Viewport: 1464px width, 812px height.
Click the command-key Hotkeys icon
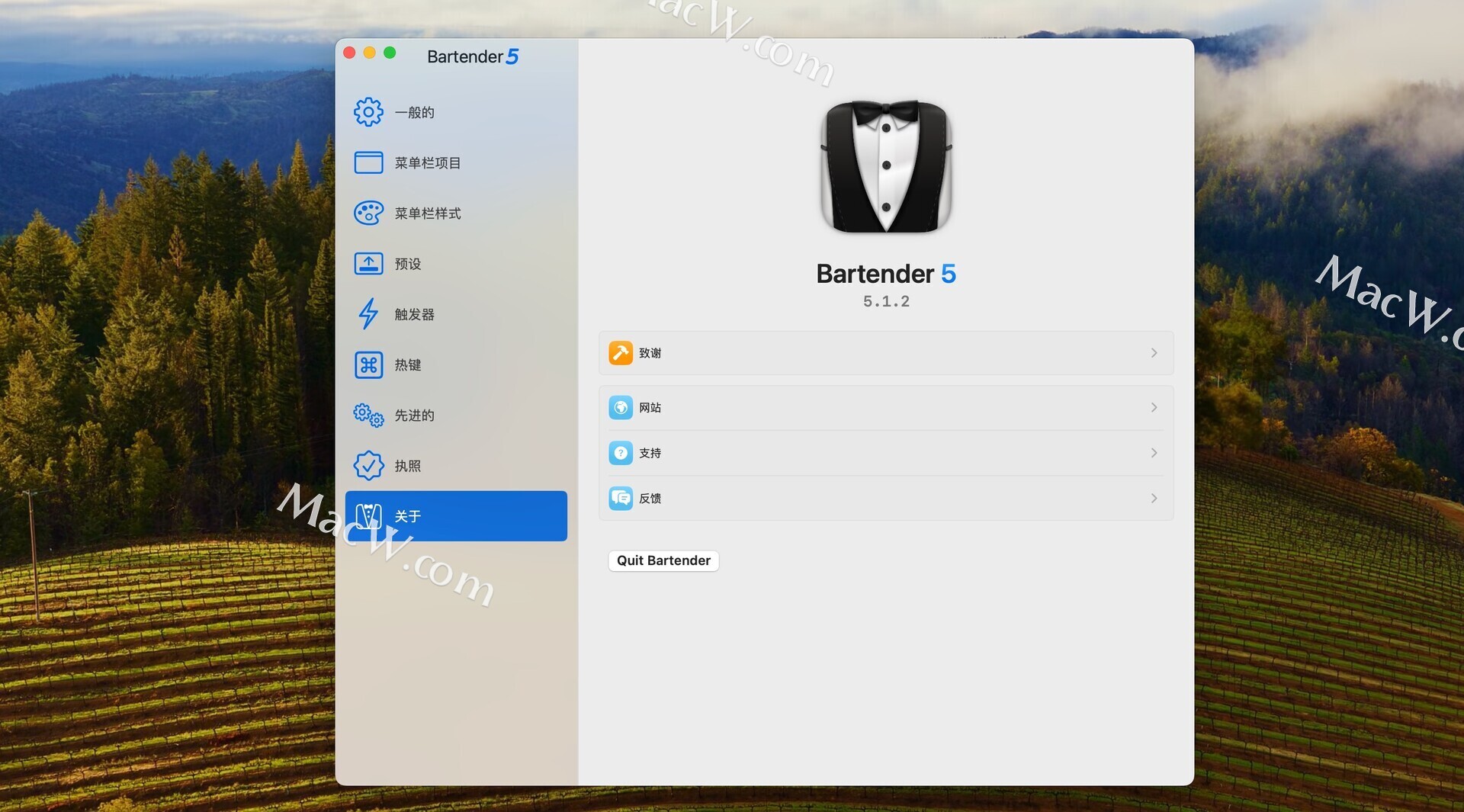coord(368,364)
